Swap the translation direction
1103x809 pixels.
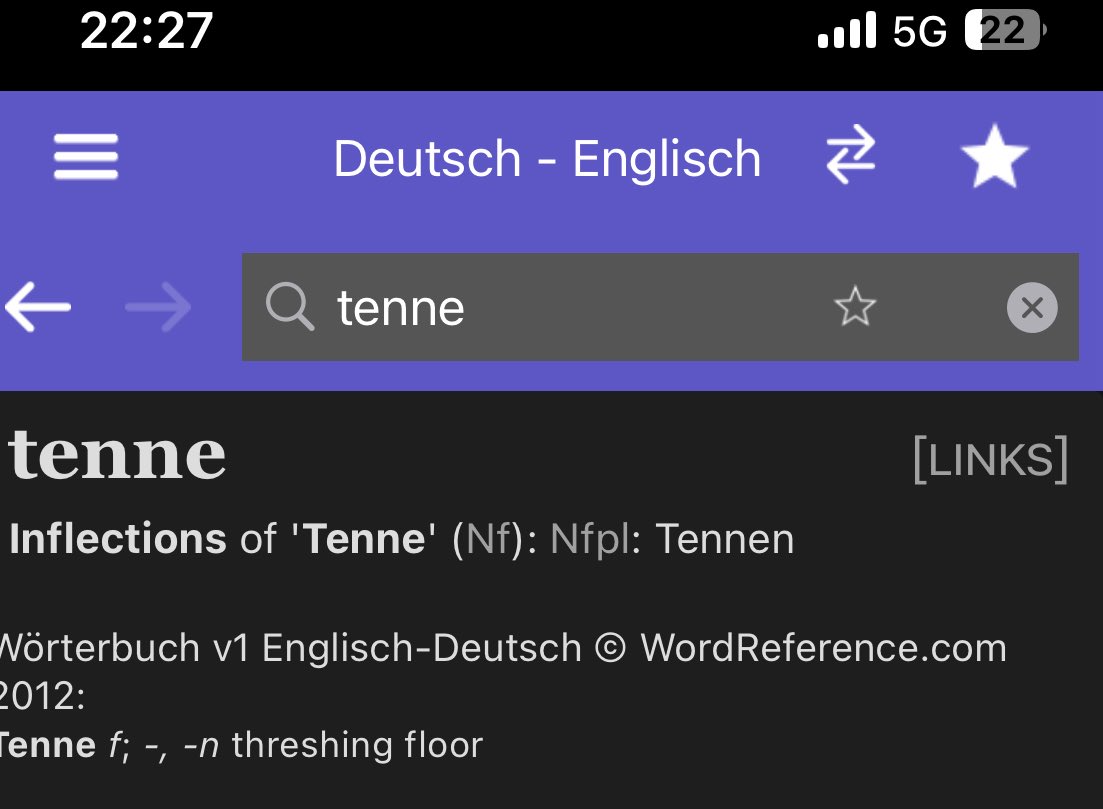coord(849,157)
